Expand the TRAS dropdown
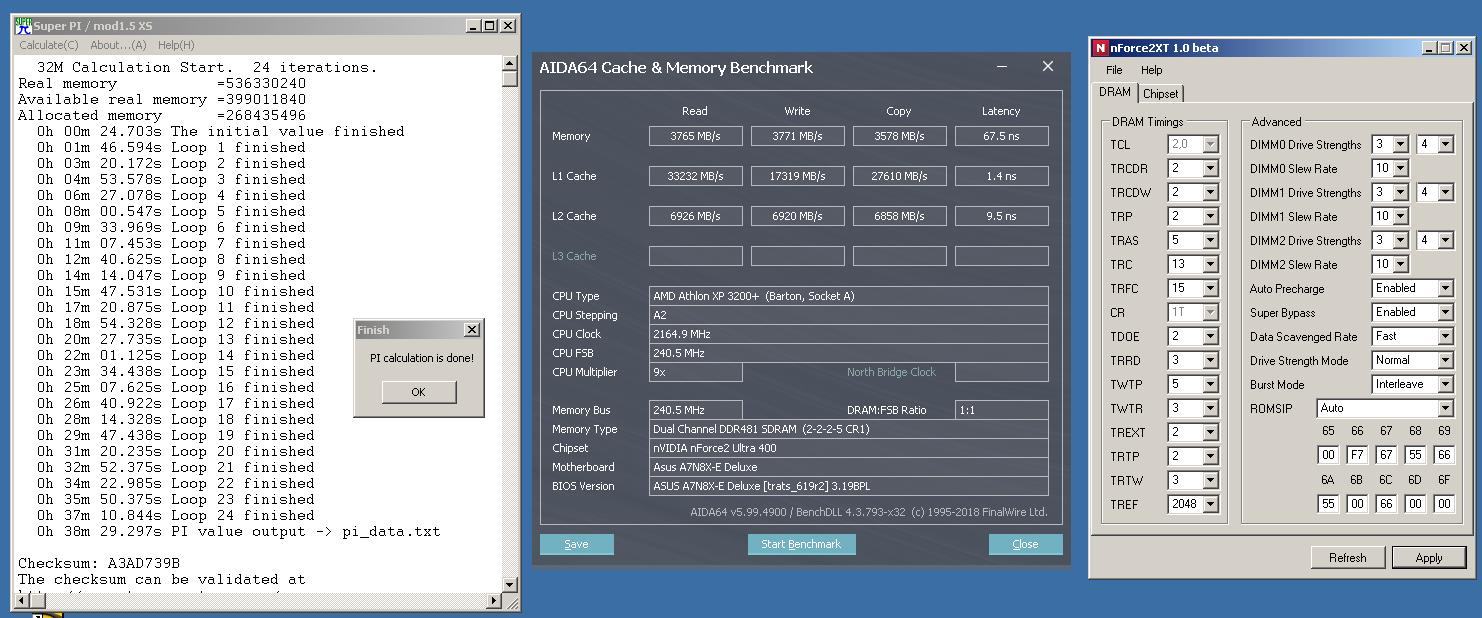Screen dimensions: 1482x618 click(x=1210, y=240)
